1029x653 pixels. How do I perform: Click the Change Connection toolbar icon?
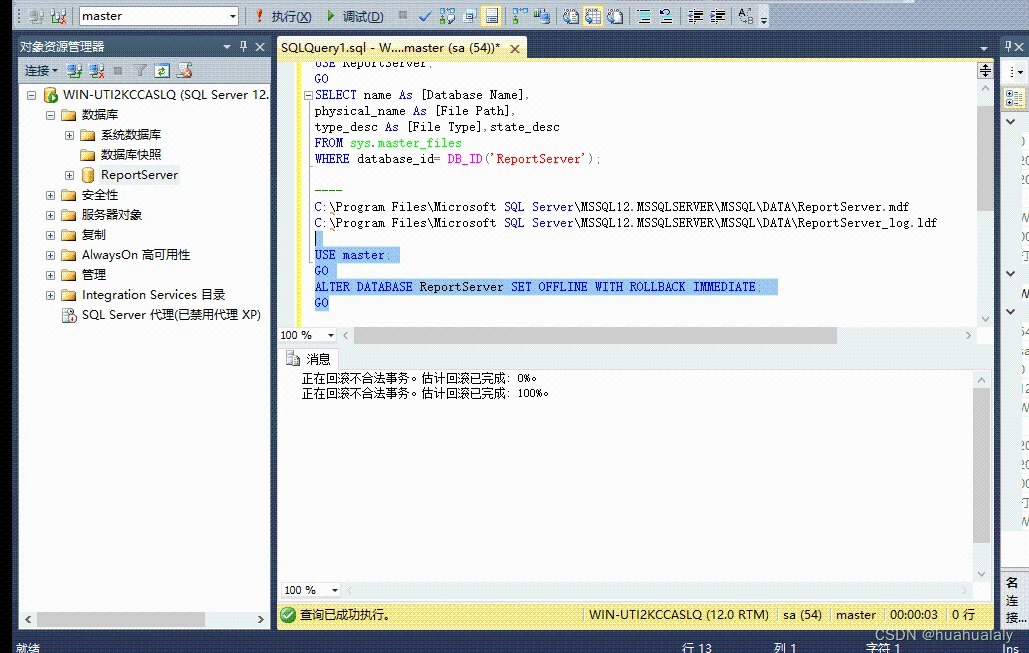click(58, 16)
